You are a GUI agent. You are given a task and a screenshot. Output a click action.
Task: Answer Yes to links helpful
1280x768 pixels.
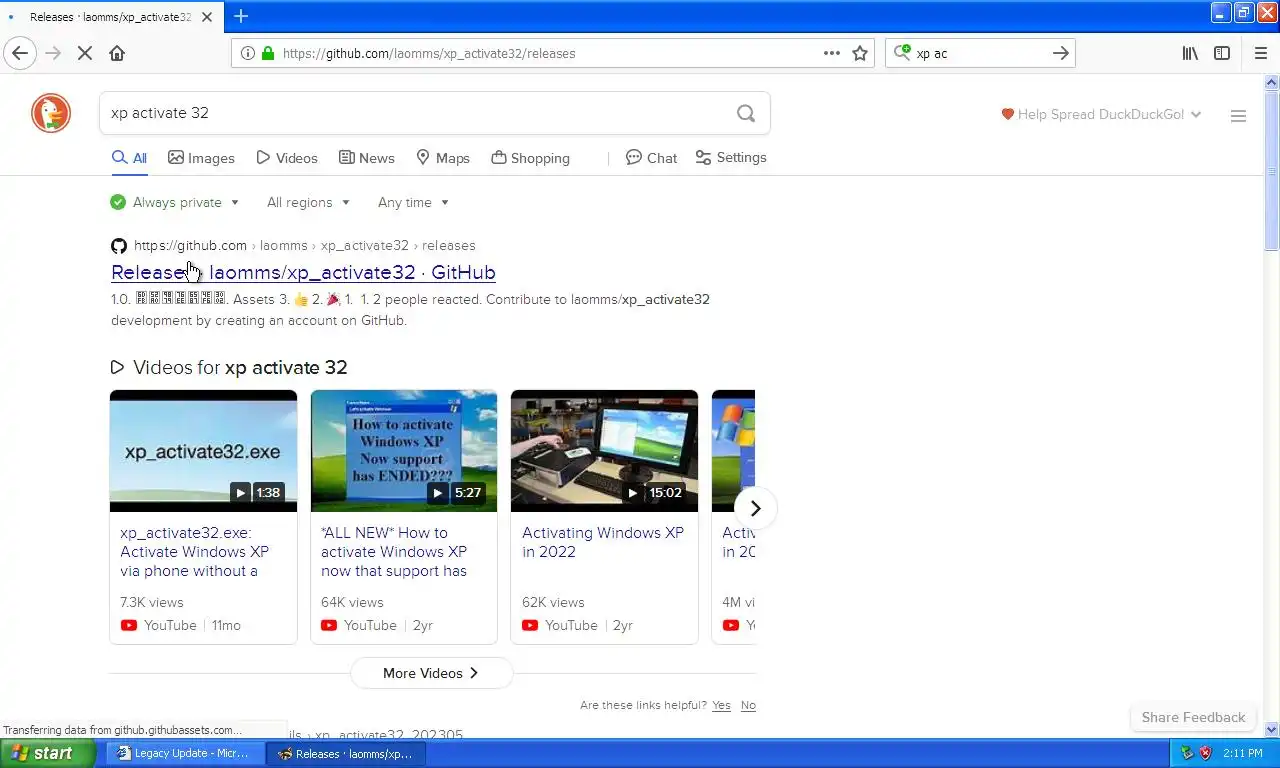point(721,705)
